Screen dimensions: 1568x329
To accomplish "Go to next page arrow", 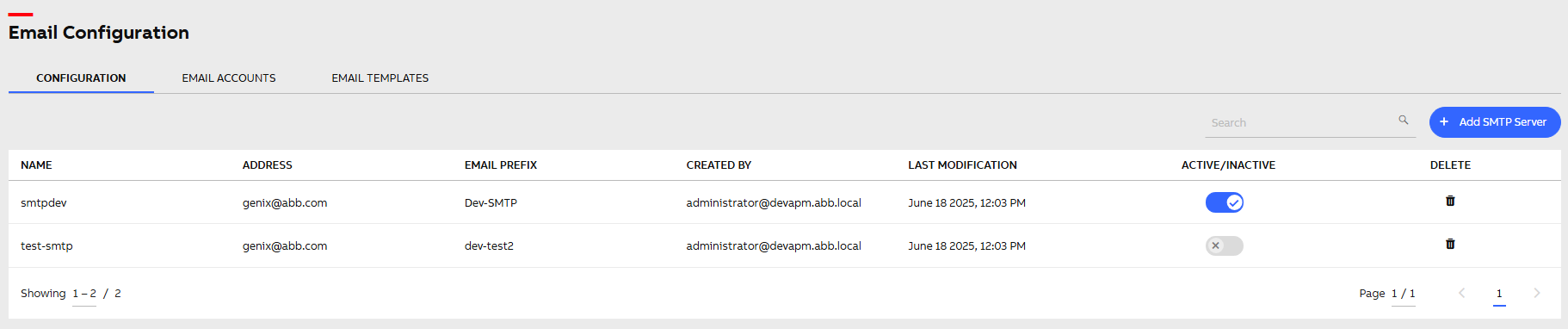I will 1537,293.
